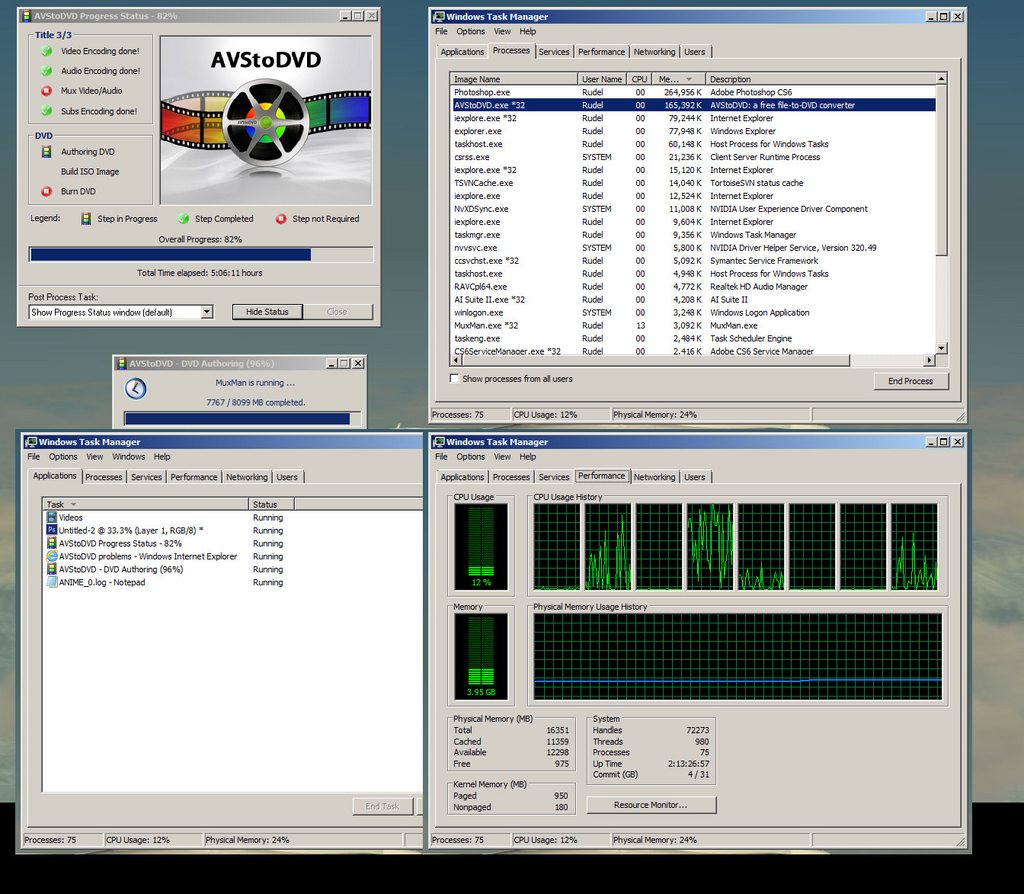Click the Hide Status button

[x=267, y=312]
